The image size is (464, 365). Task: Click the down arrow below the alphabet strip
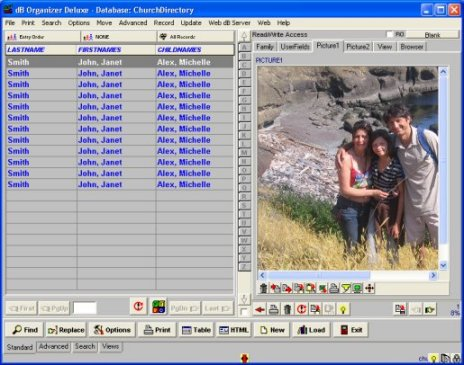coord(244,299)
